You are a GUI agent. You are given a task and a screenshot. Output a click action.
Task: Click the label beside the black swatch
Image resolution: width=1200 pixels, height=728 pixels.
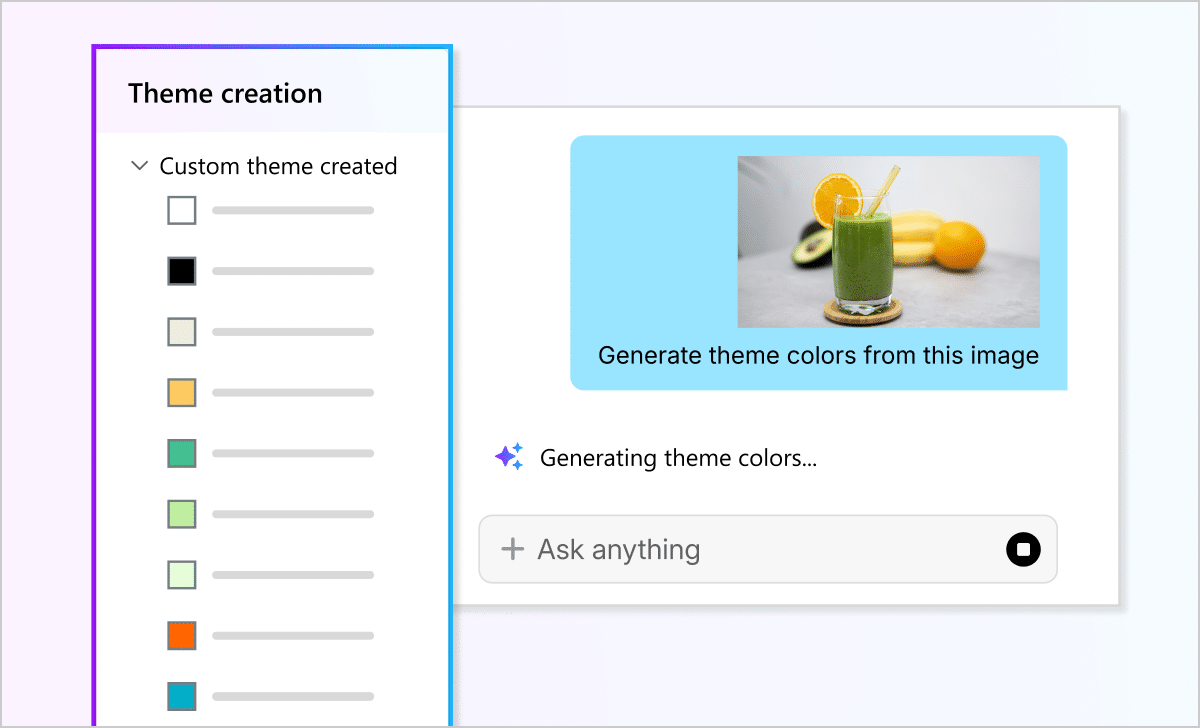click(293, 271)
